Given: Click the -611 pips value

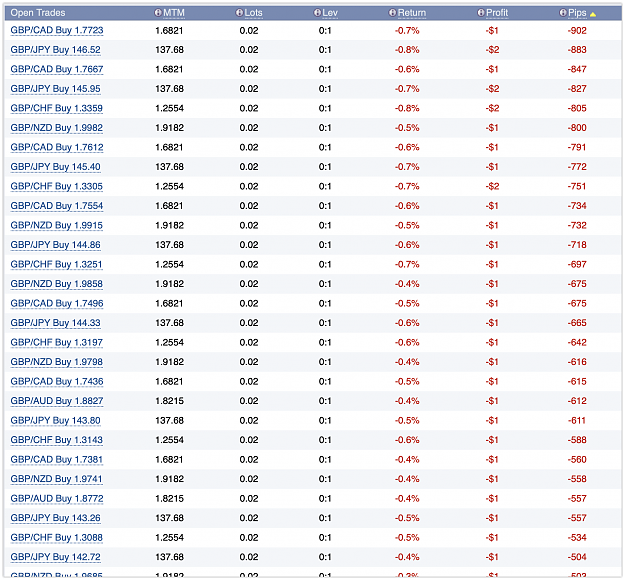Looking at the screenshot, I should (x=577, y=421).
